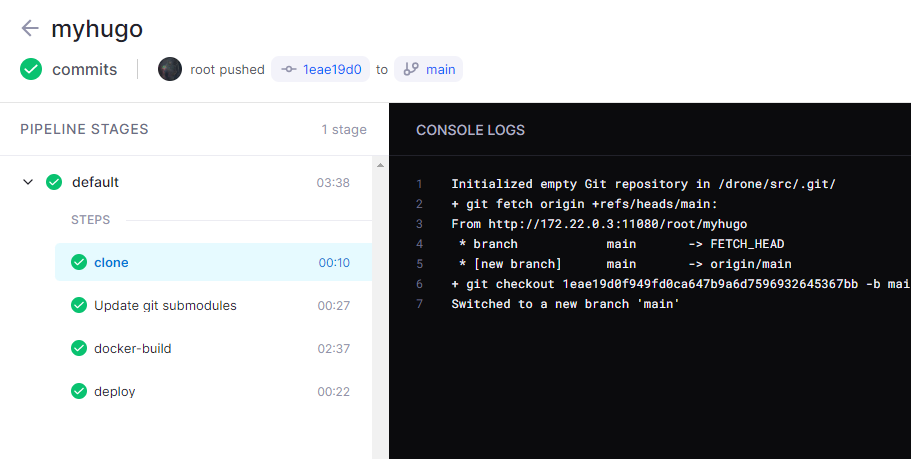The height and width of the screenshot is (459, 911).
Task: Collapse the default stage chevron
Action: 28,182
